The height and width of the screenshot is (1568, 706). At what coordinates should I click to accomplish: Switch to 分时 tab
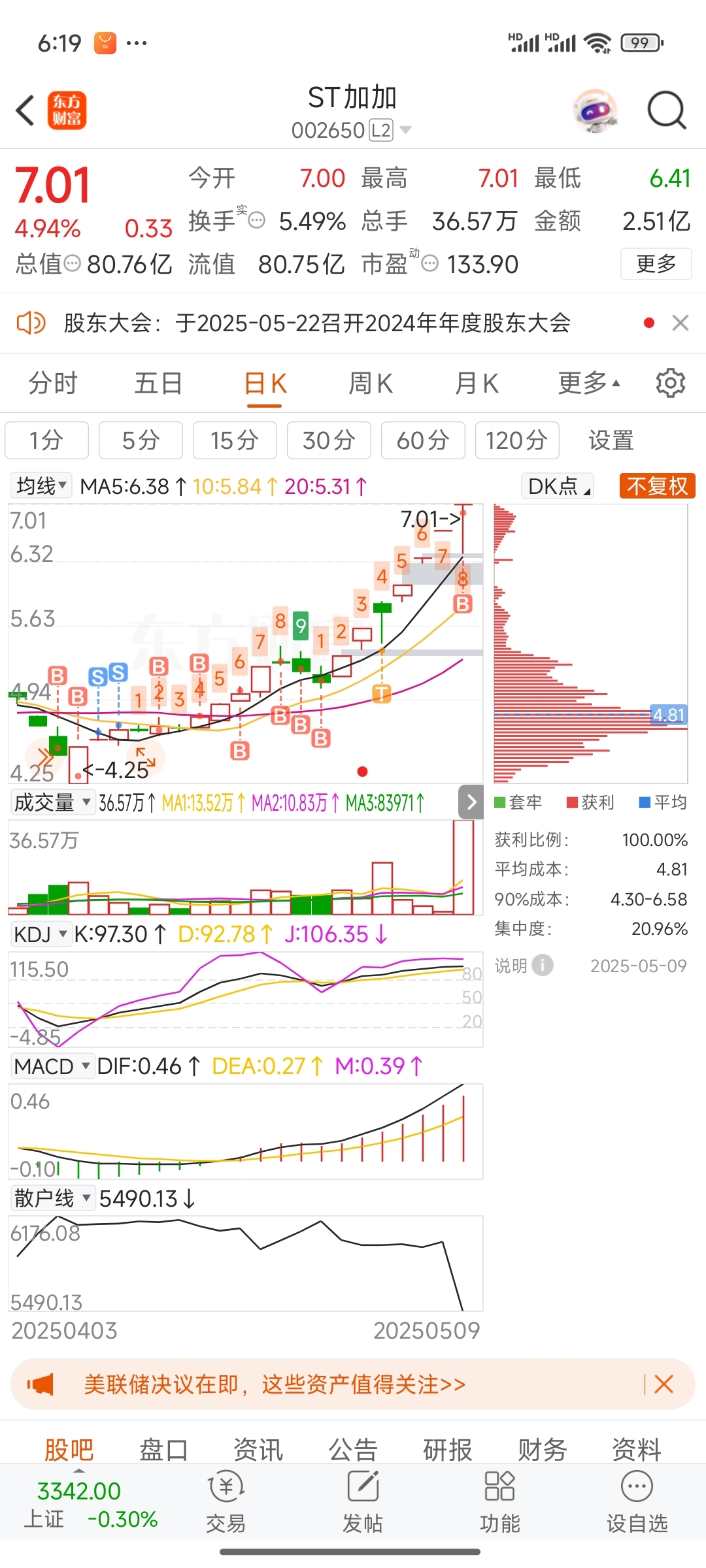[x=53, y=383]
